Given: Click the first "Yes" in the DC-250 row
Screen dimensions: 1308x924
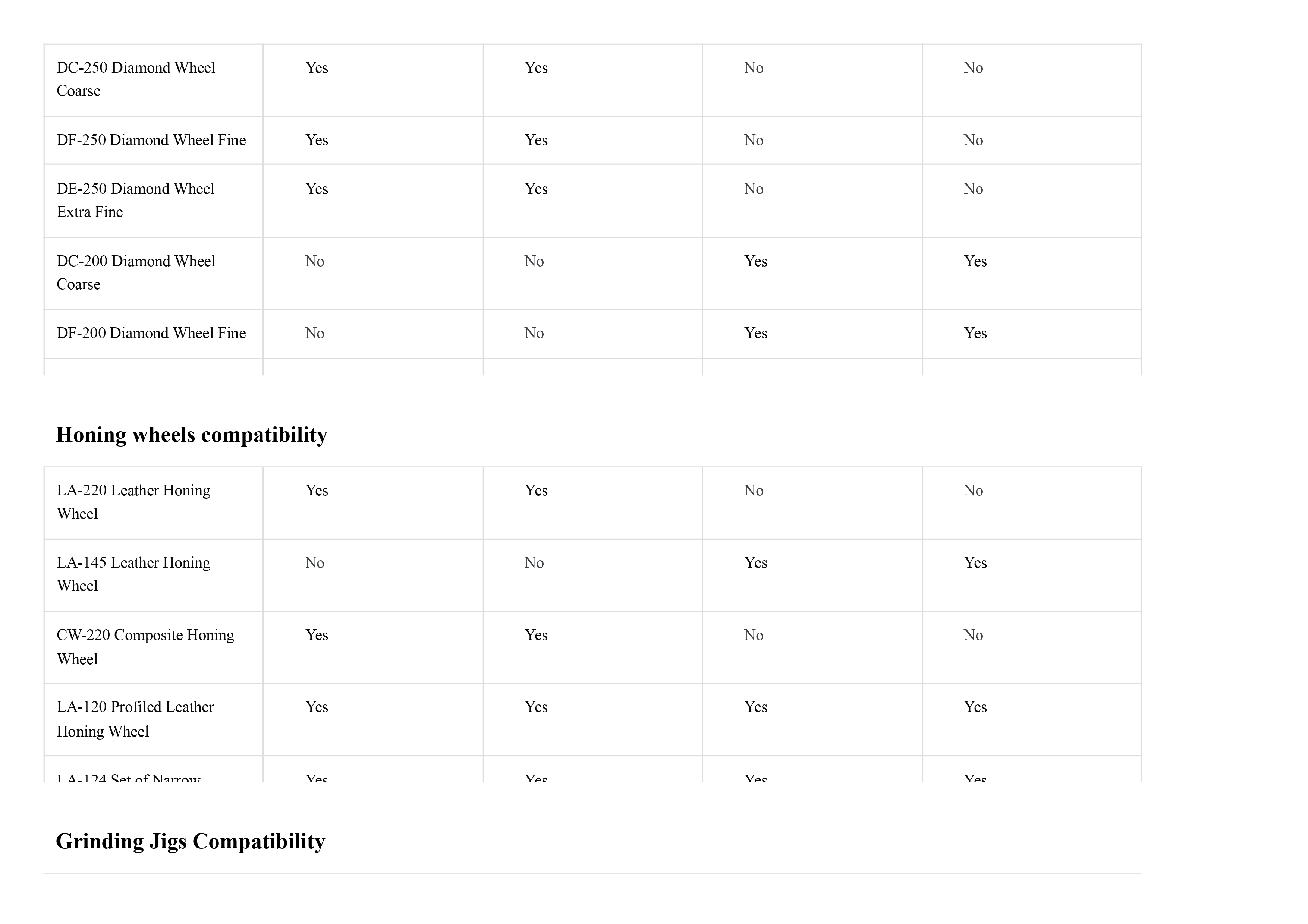Looking at the screenshot, I should (x=317, y=68).
